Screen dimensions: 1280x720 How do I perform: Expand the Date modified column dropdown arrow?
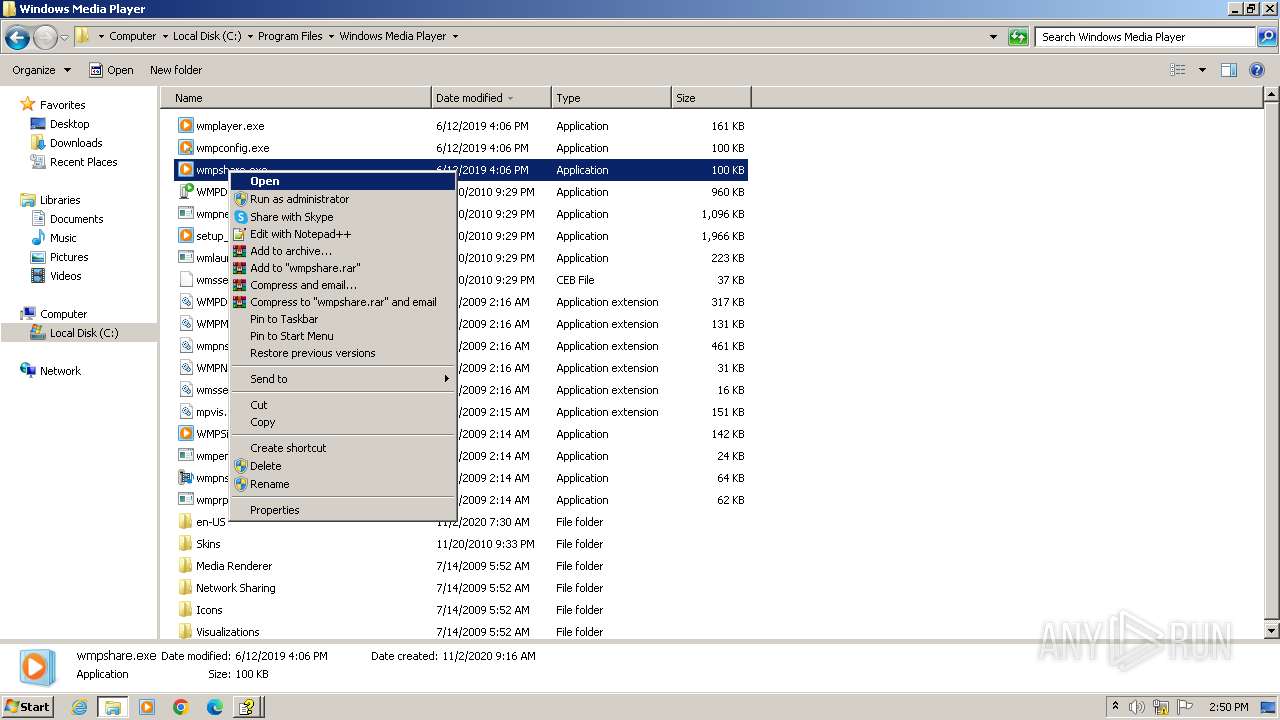pyautogui.click(x=510, y=98)
